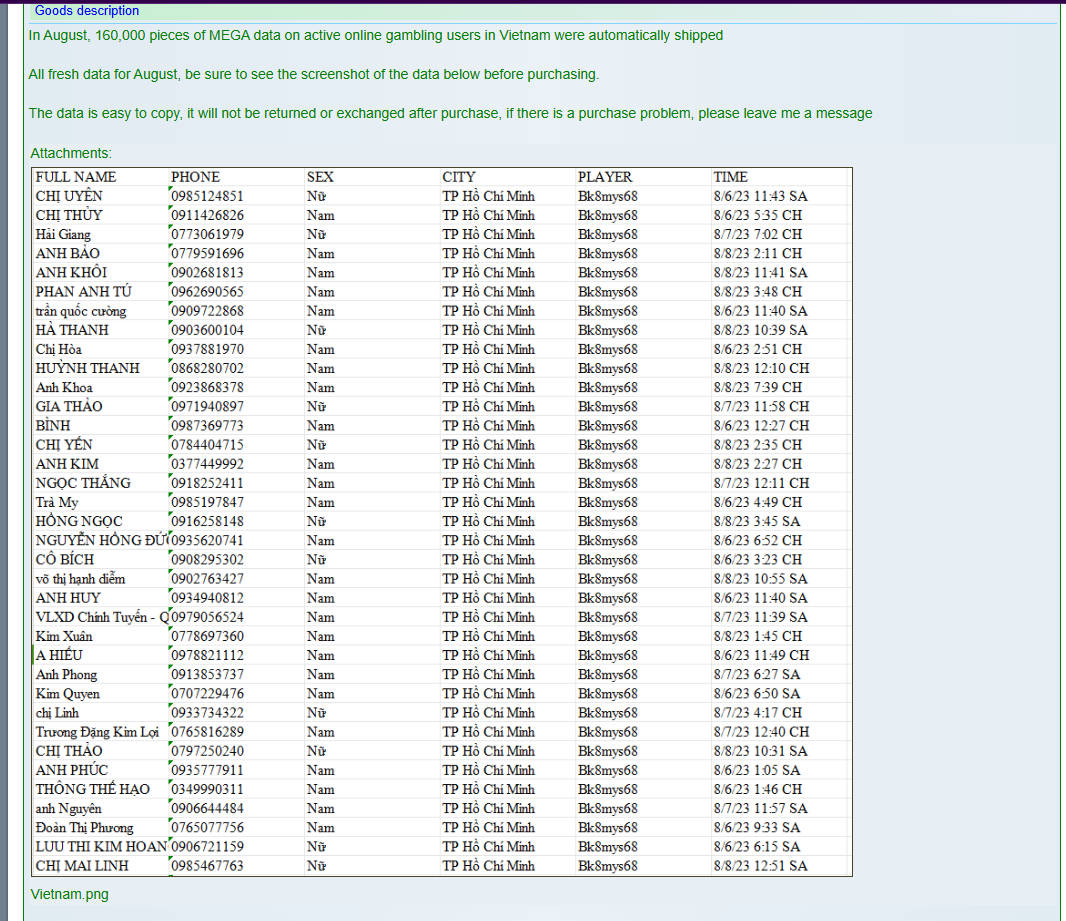The width and height of the screenshot is (1066, 921).
Task: Click the attached spreadsheet screenshot image
Action: click(442, 521)
